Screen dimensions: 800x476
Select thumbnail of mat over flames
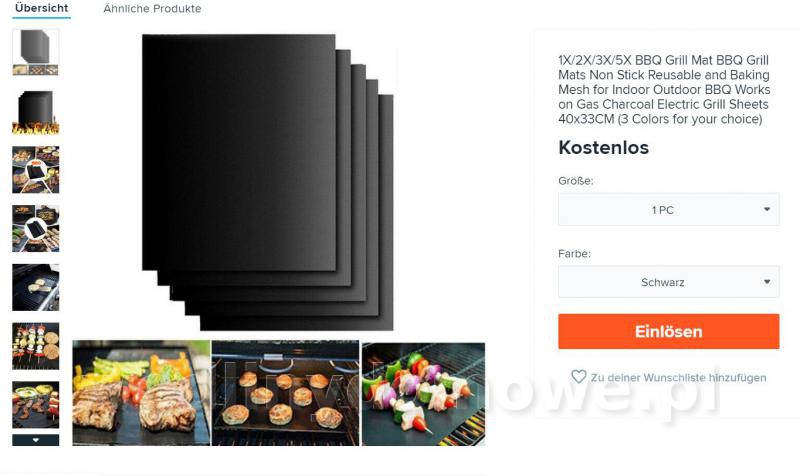[36, 112]
